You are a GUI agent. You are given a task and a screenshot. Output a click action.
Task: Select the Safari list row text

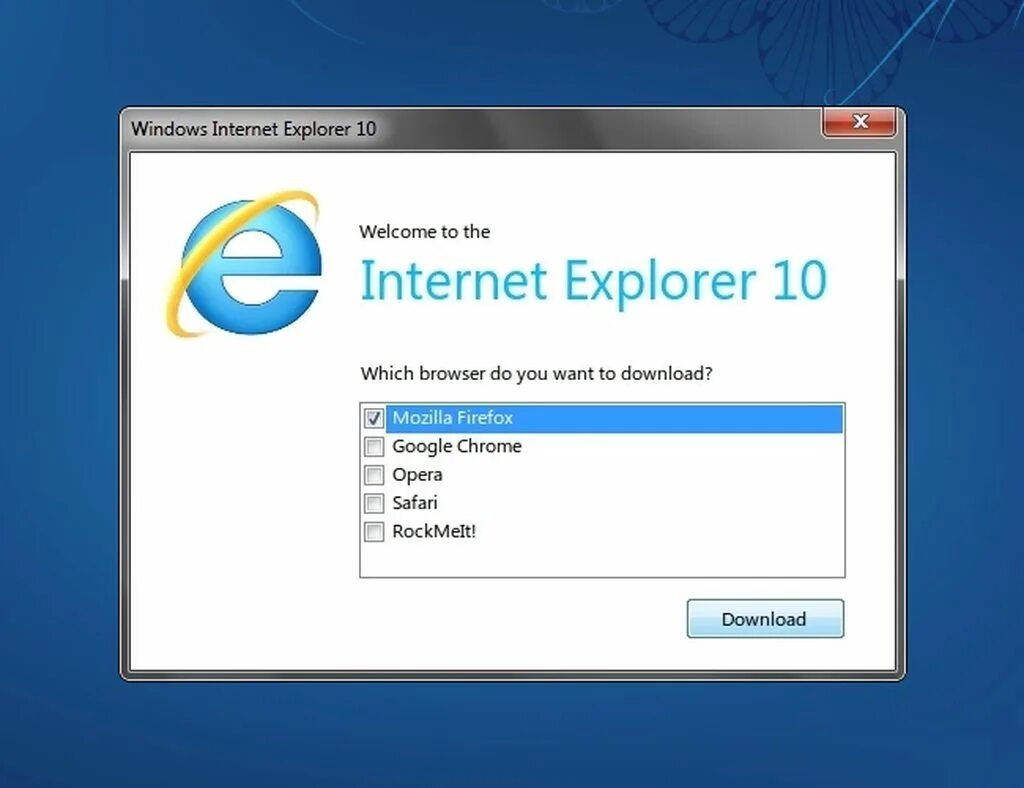point(415,503)
